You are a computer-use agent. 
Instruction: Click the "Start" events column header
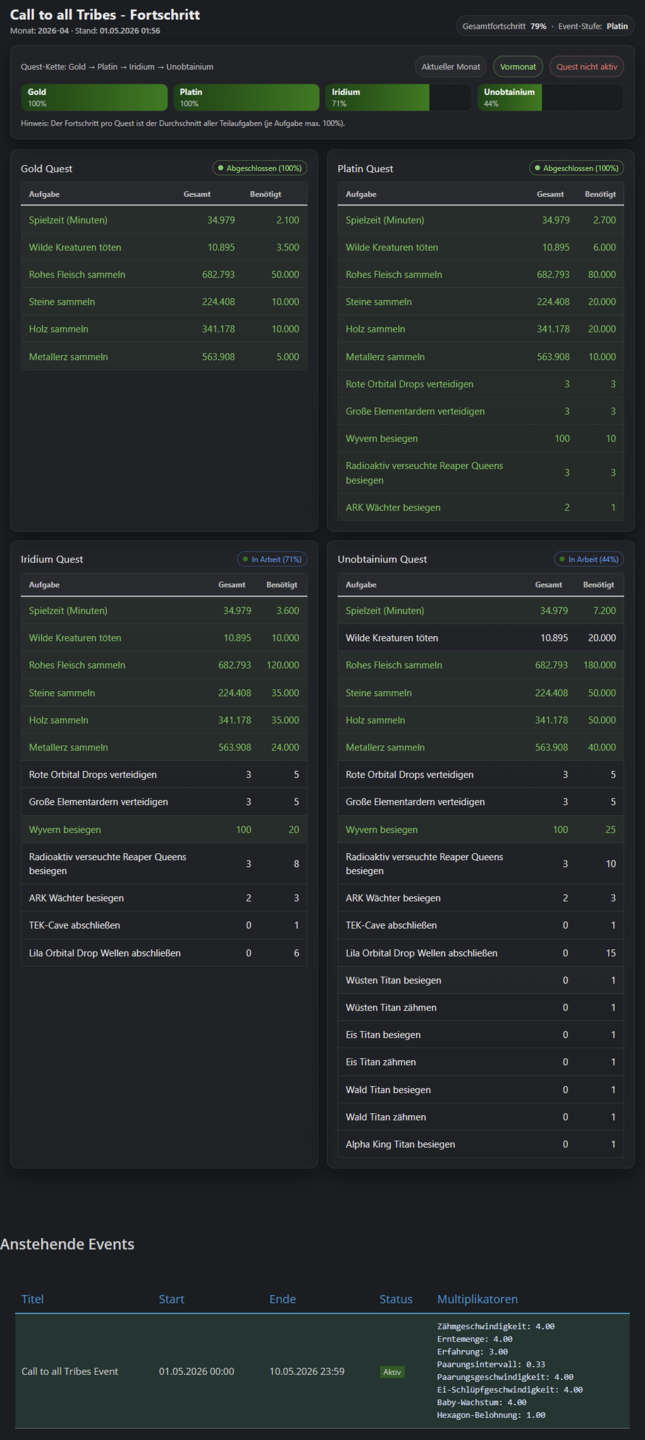coord(172,1299)
